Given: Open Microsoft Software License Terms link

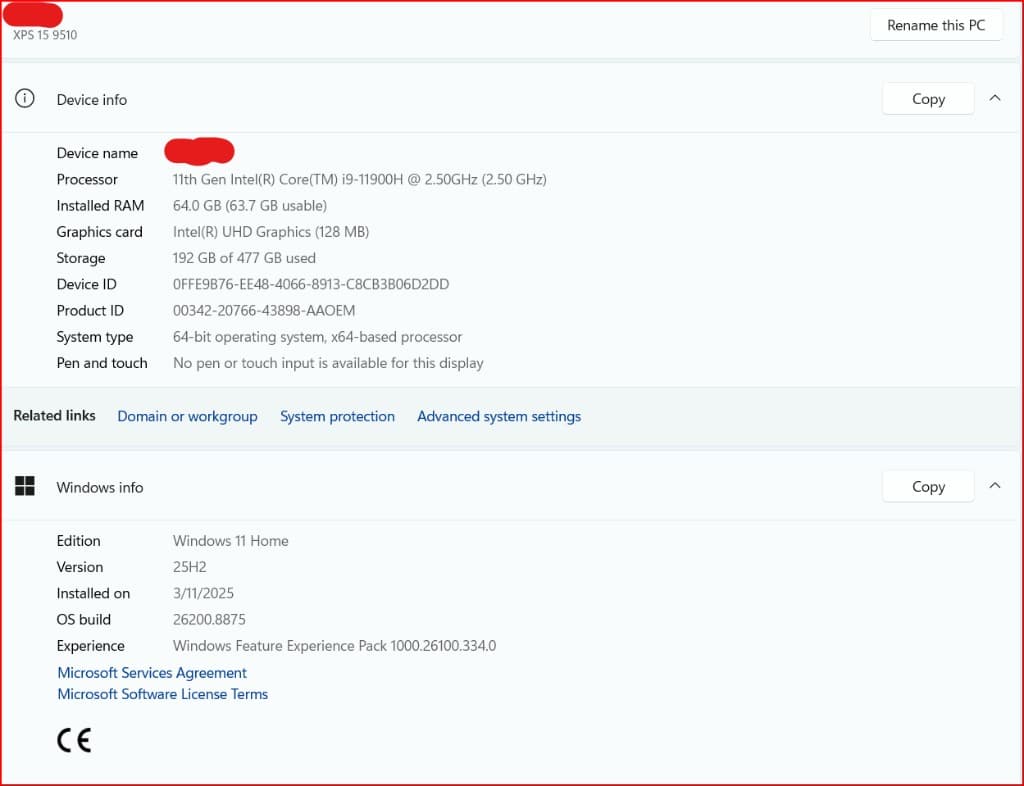Looking at the screenshot, I should (x=163, y=694).
